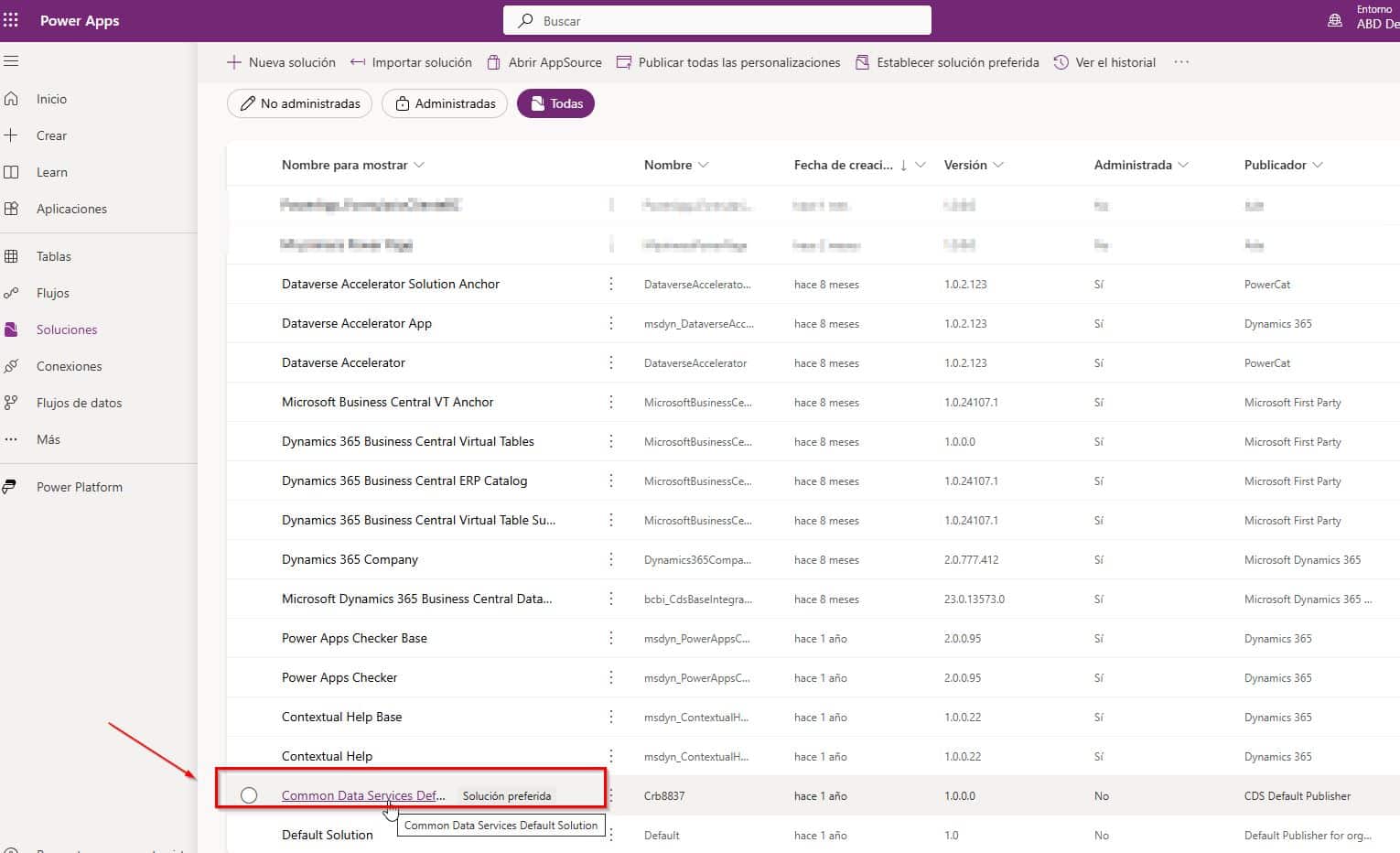Viewport: 1400px width, 853px height.
Task: Expand Fecha de creación column options
Action: point(921,165)
